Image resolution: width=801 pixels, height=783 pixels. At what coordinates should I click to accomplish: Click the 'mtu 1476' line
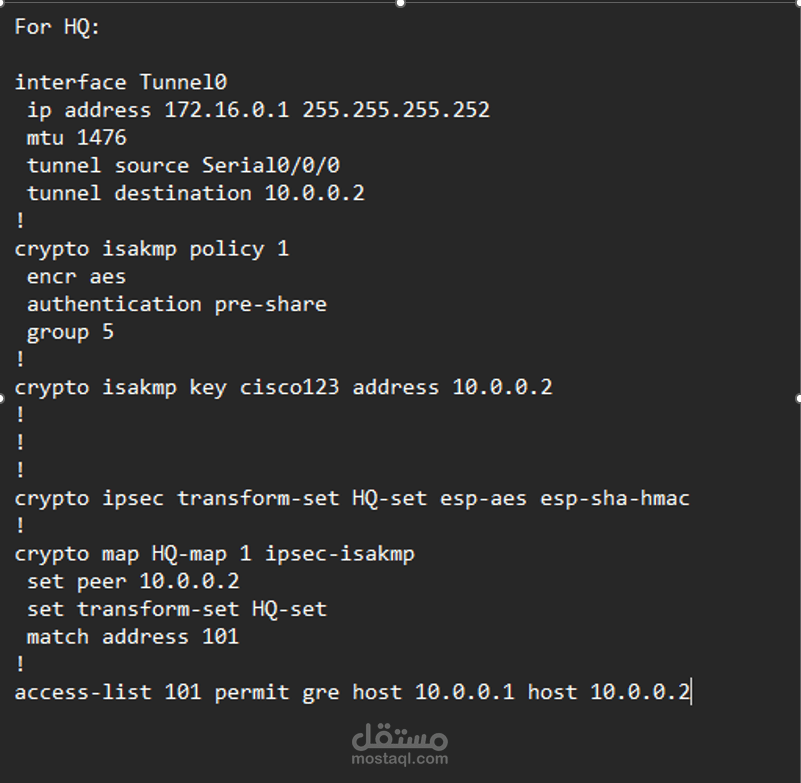77,137
